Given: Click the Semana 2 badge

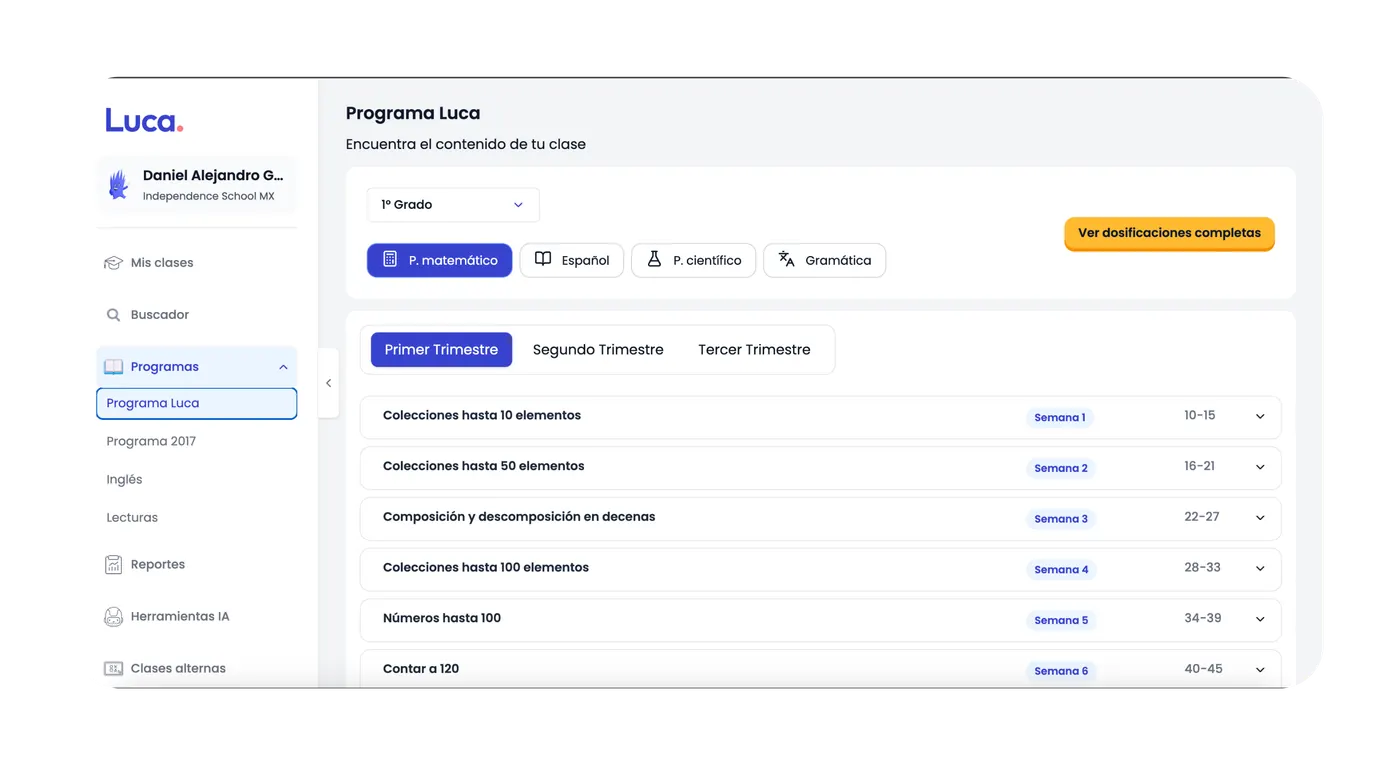Looking at the screenshot, I should pyautogui.click(x=1061, y=468).
